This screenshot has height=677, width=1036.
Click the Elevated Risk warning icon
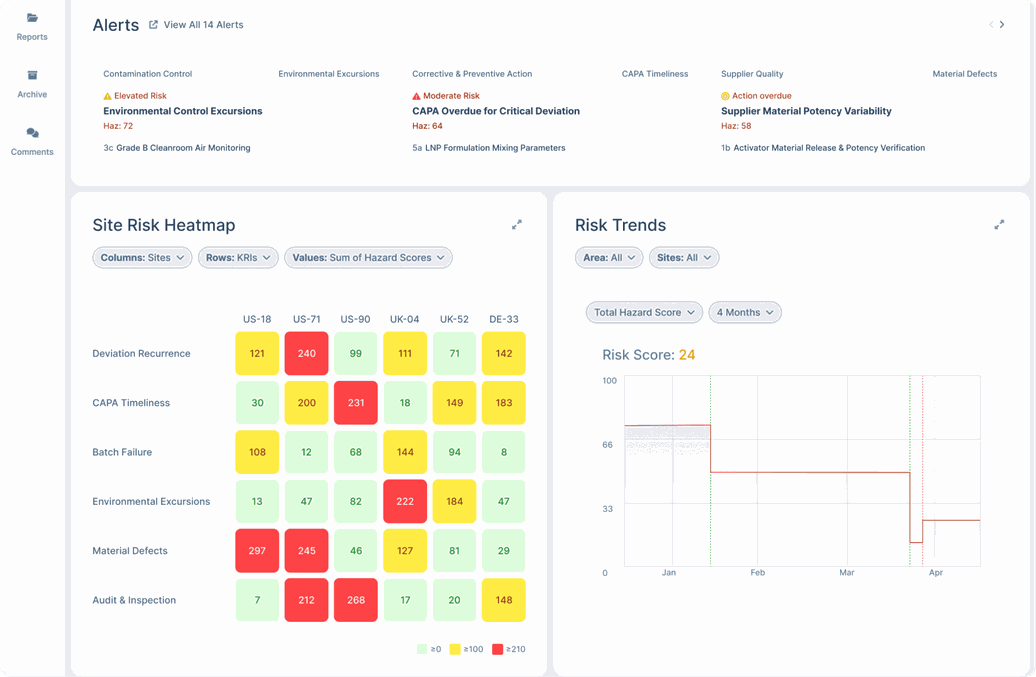[x=107, y=96]
